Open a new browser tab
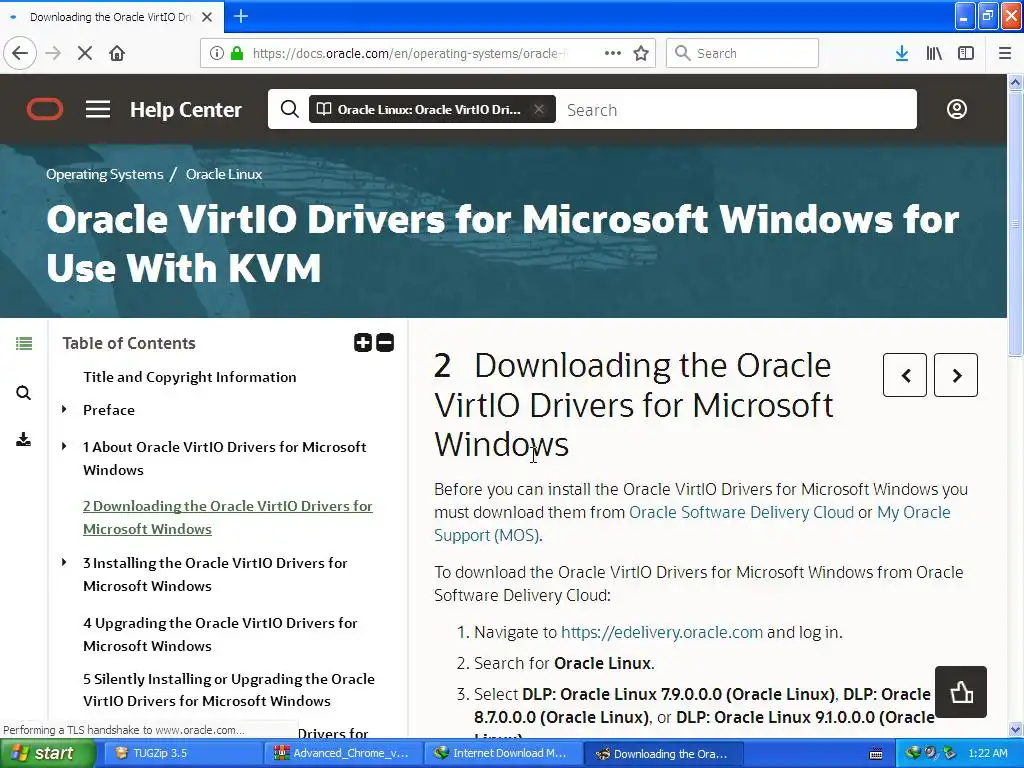This screenshot has width=1024, height=768. [241, 16]
